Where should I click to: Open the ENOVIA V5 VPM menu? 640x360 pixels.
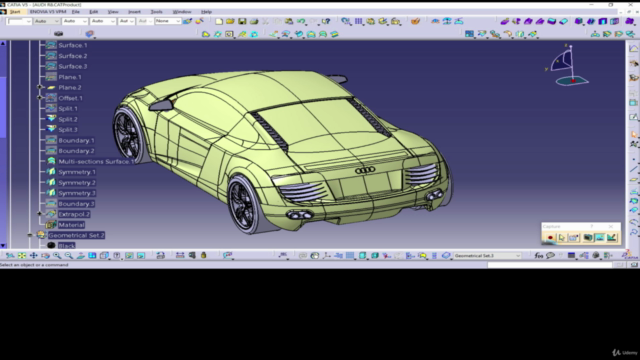click(x=48, y=12)
